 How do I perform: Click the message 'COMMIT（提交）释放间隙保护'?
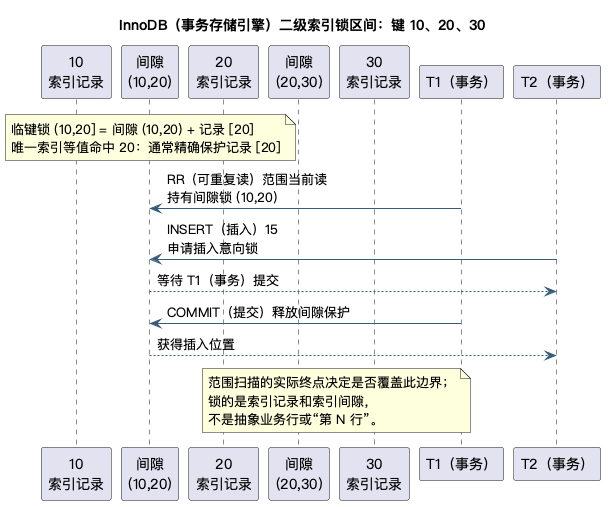[x=258, y=312]
